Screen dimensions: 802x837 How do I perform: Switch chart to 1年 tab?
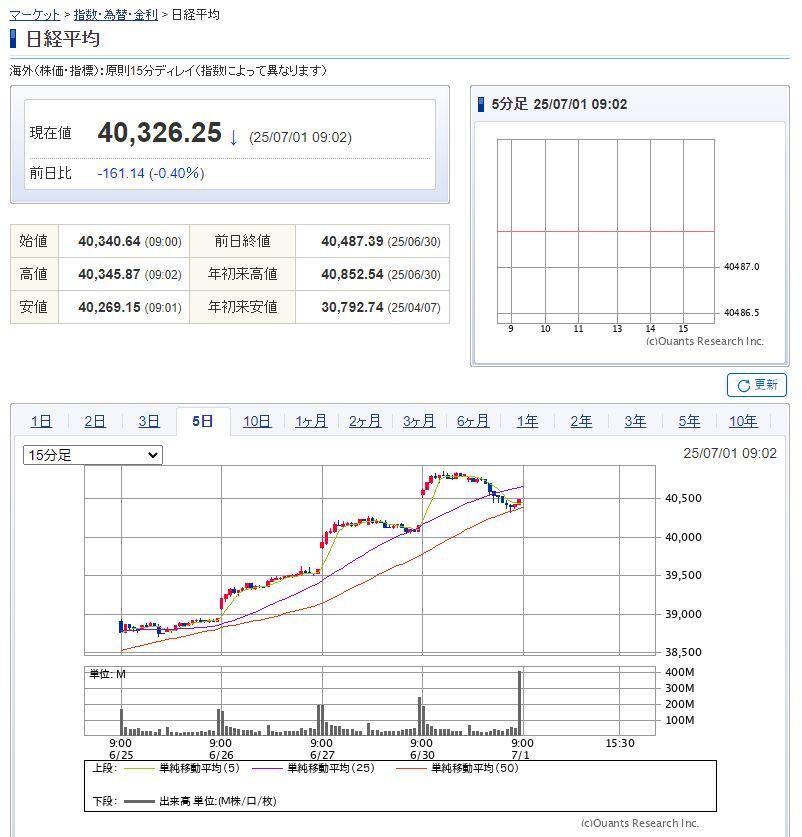[x=528, y=421]
